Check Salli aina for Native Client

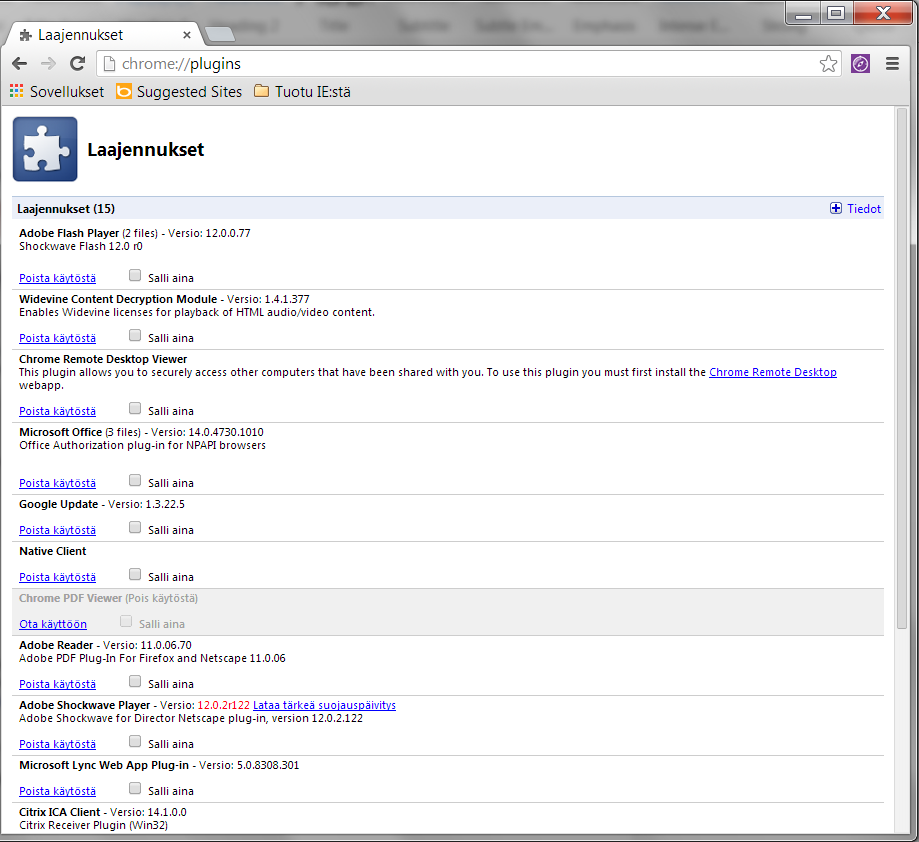[135, 574]
